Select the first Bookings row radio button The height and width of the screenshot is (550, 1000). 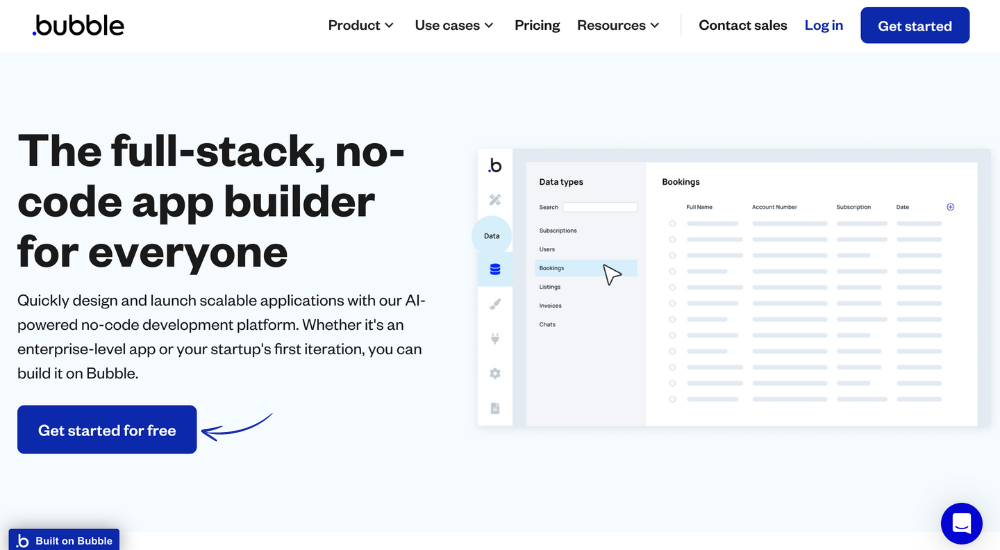point(672,223)
